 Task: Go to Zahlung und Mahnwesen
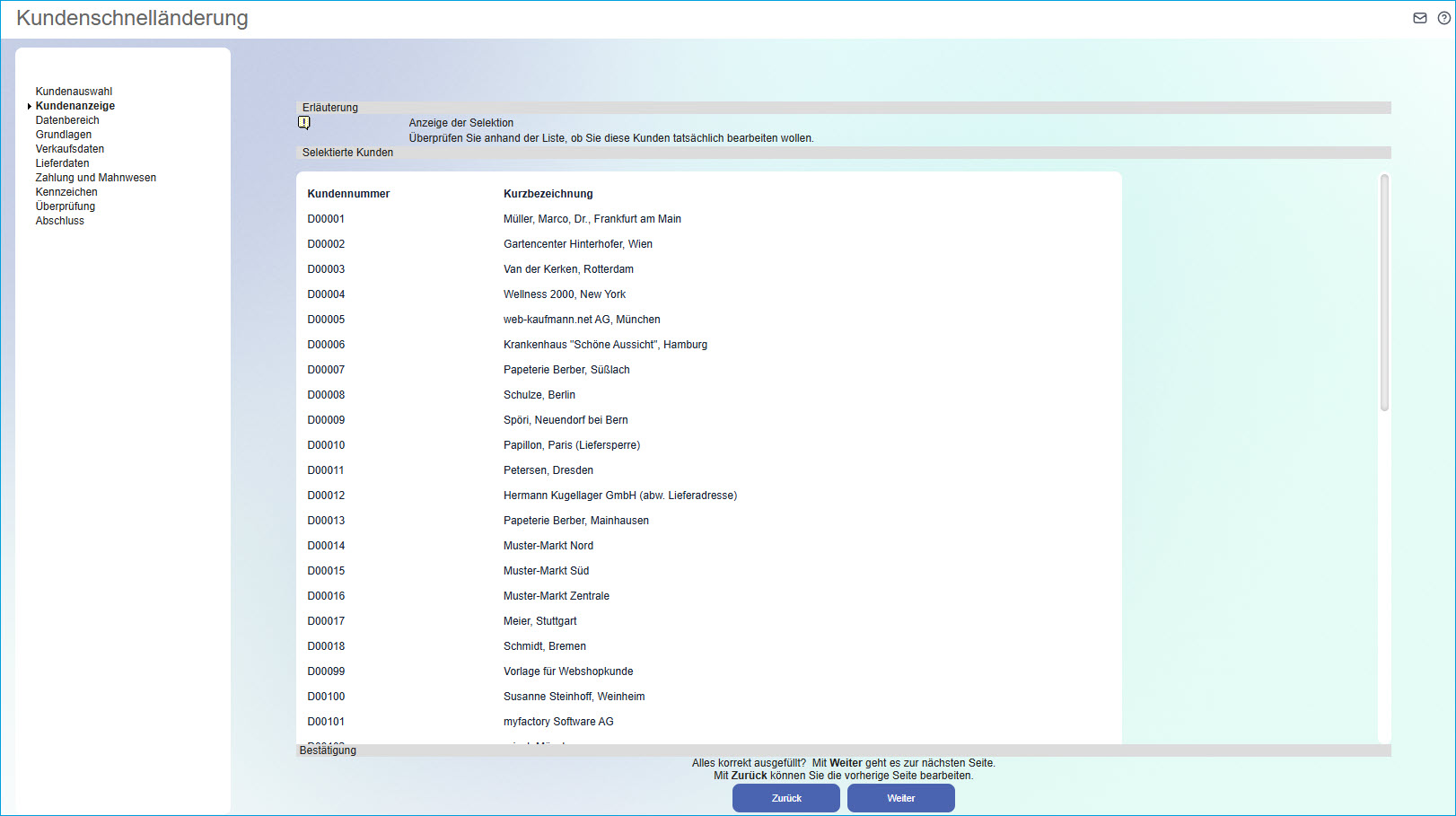96,178
